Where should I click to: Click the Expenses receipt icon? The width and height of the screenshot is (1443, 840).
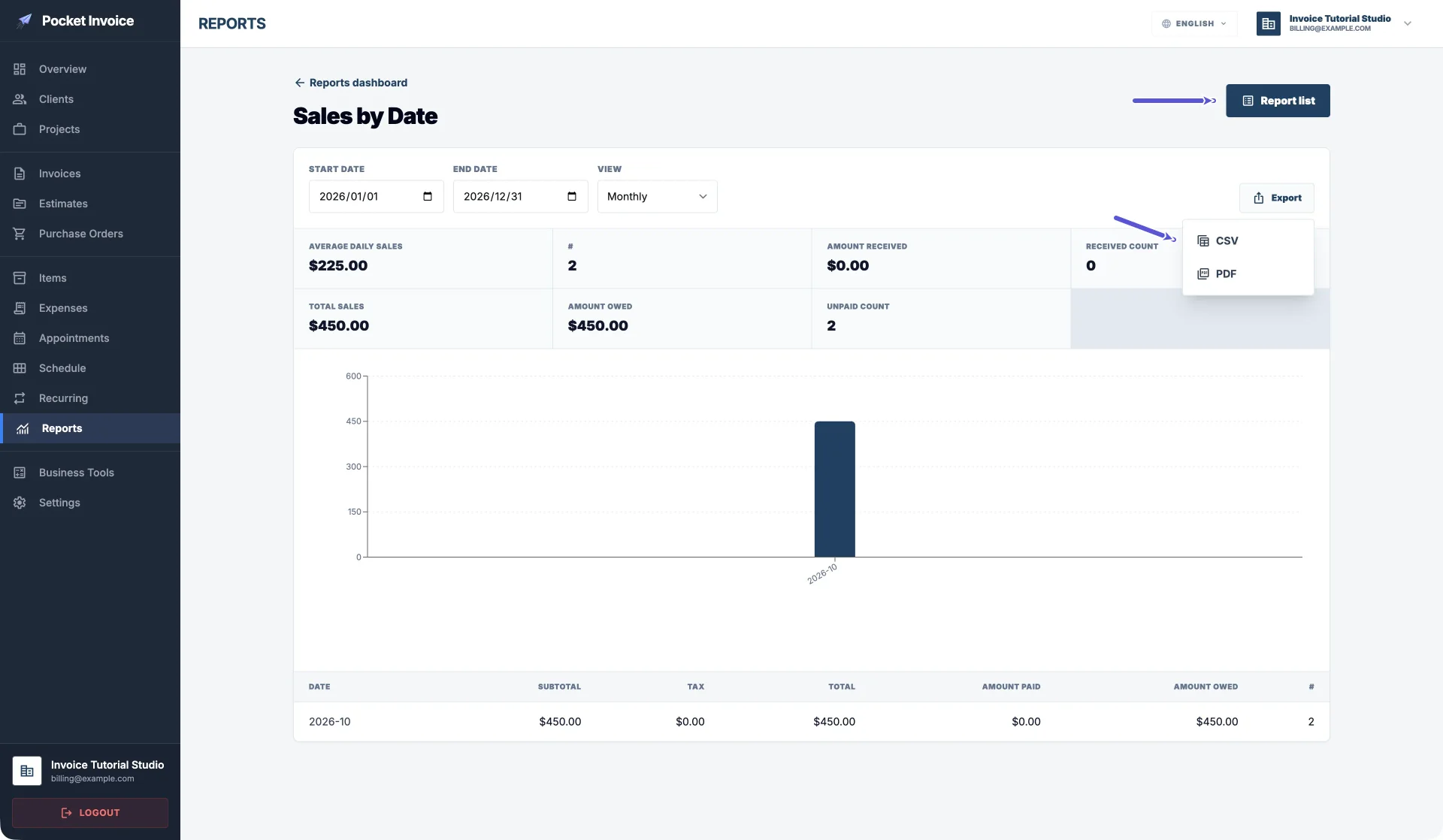(x=20, y=308)
